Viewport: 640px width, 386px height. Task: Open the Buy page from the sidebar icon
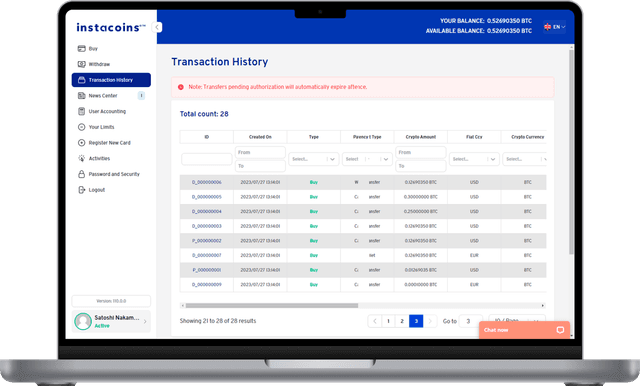[82, 49]
